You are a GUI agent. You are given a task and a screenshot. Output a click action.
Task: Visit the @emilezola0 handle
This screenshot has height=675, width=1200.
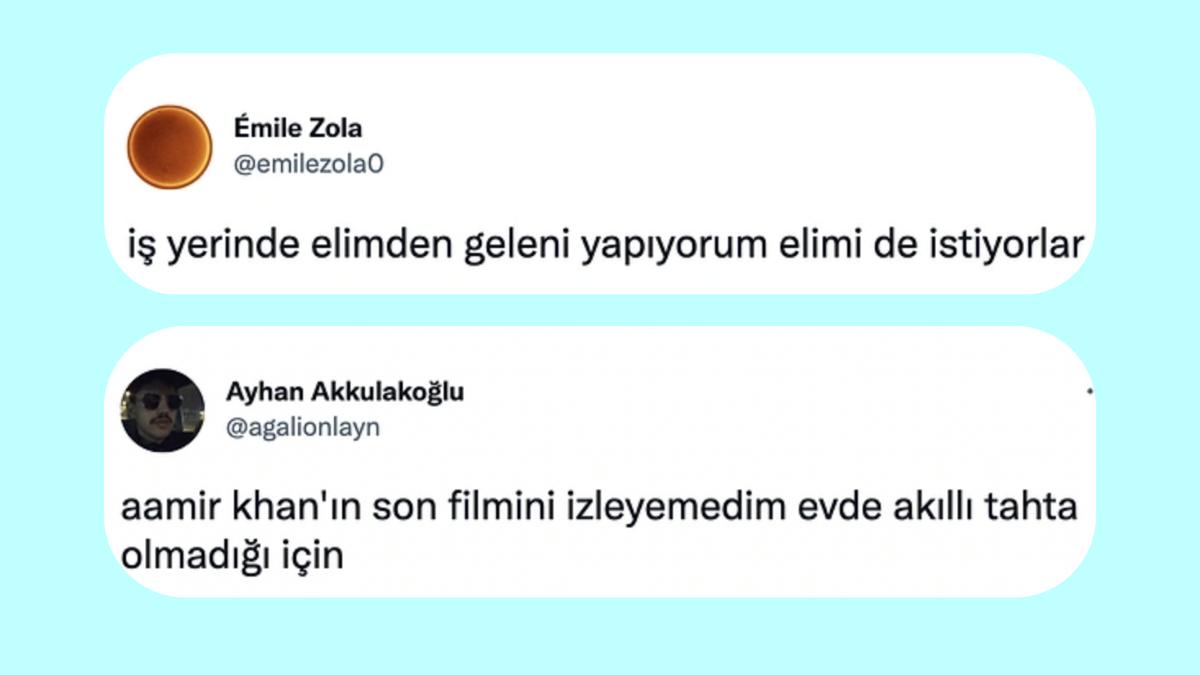coord(307,165)
